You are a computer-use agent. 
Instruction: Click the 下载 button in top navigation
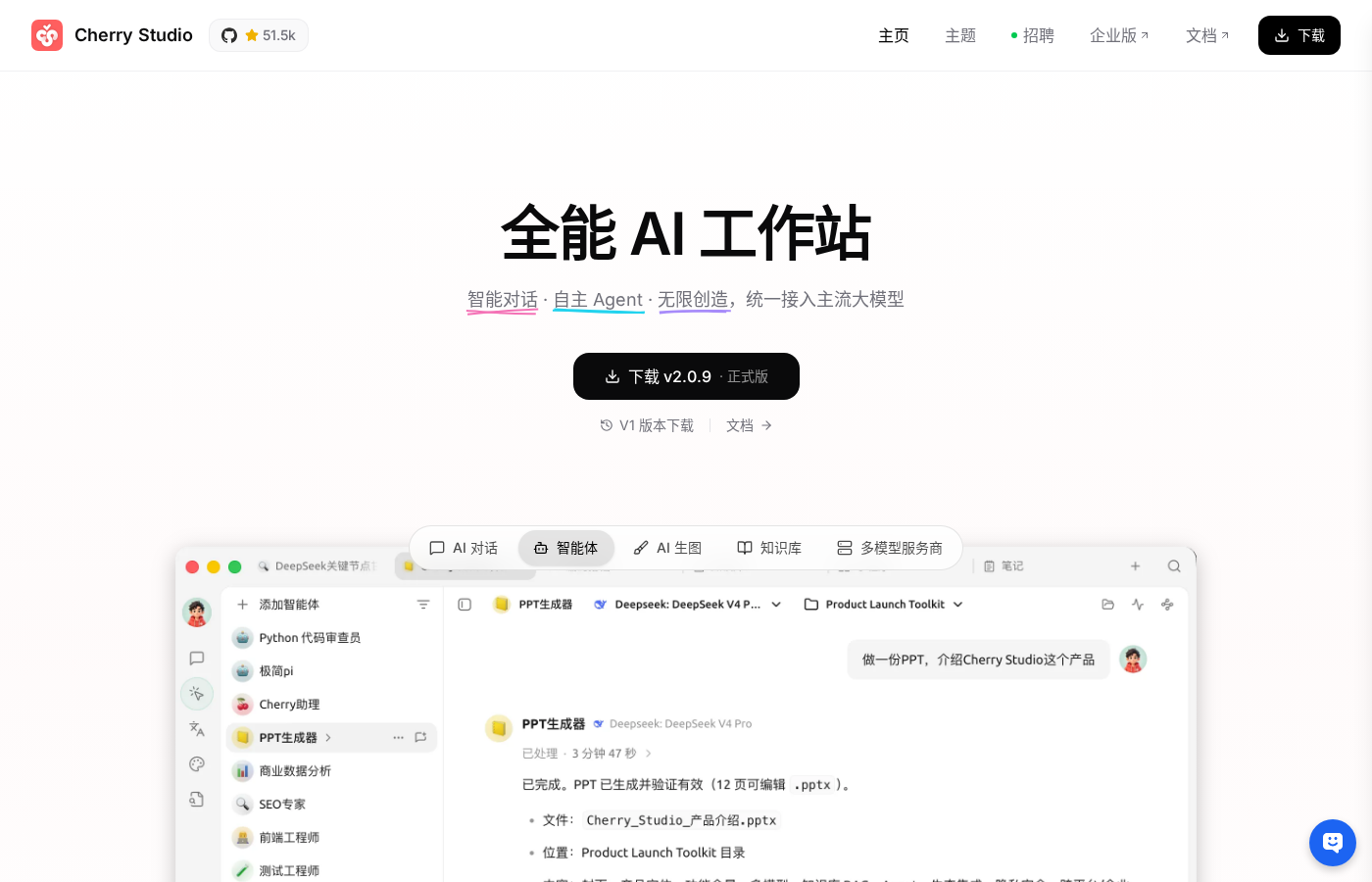[1299, 35]
